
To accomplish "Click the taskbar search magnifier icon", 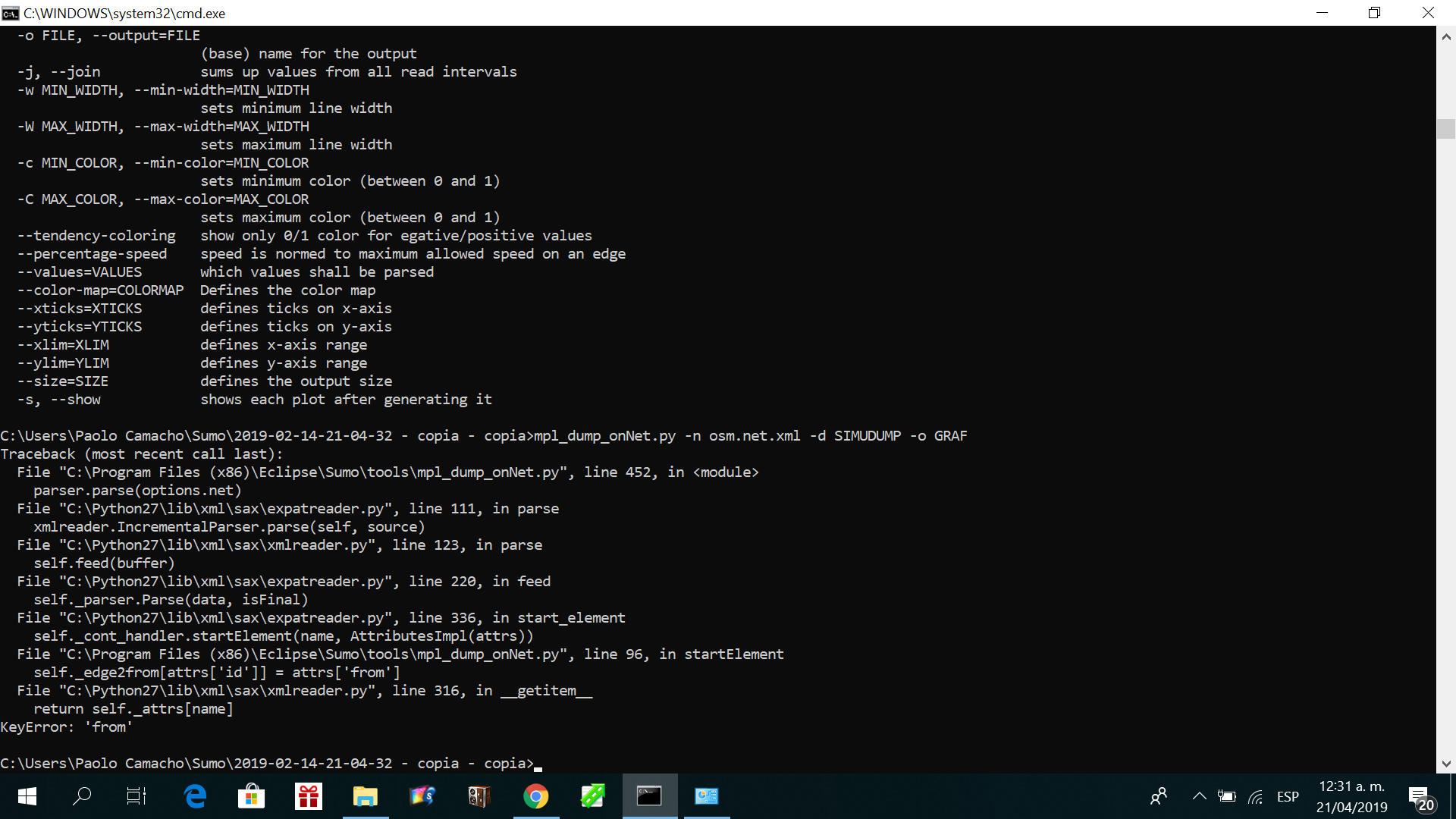I will pos(82,796).
